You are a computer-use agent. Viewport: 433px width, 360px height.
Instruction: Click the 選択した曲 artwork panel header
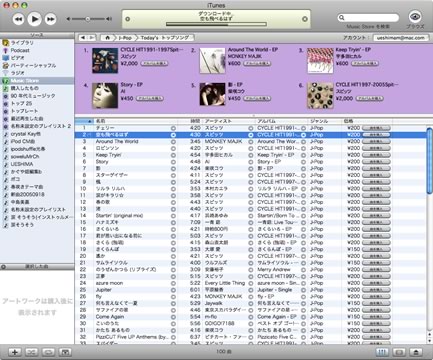point(37,267)
